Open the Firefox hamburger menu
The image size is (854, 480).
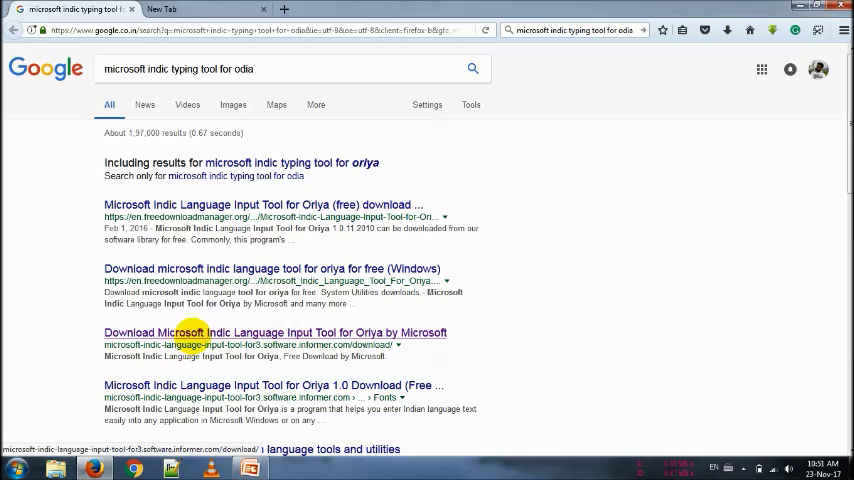tap(844, 31)
